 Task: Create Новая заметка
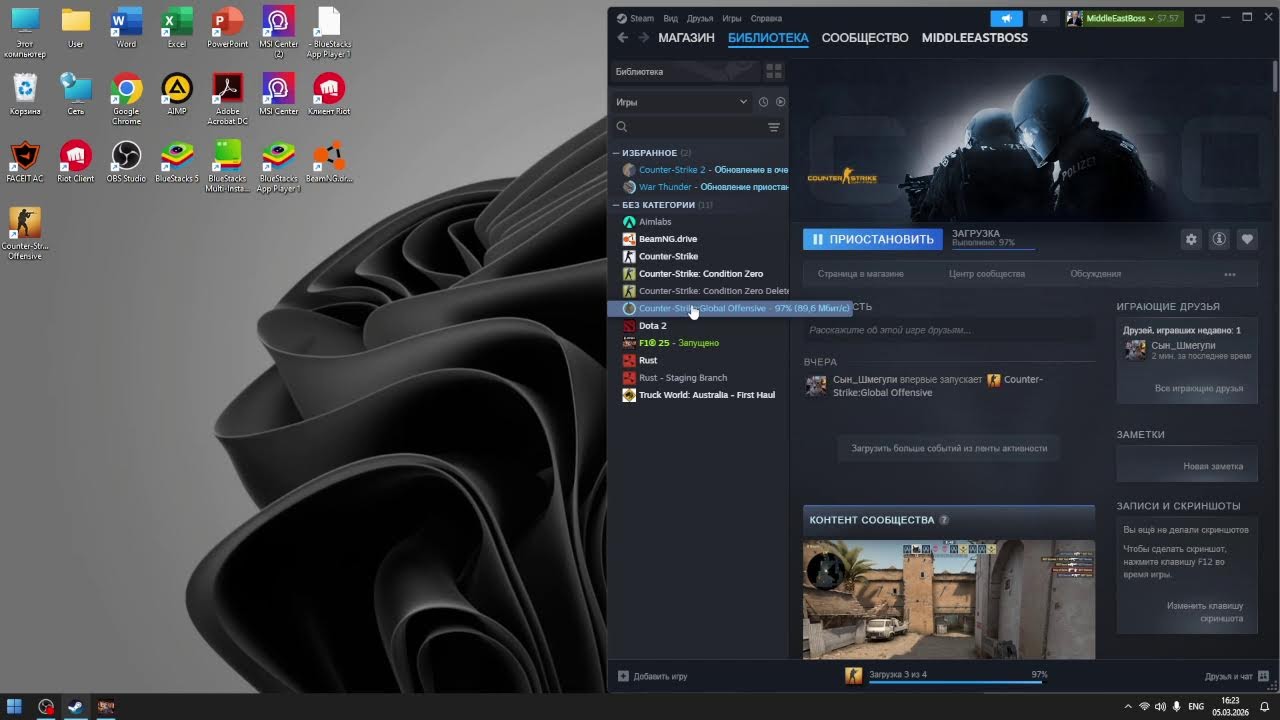tap(1213, 466)
